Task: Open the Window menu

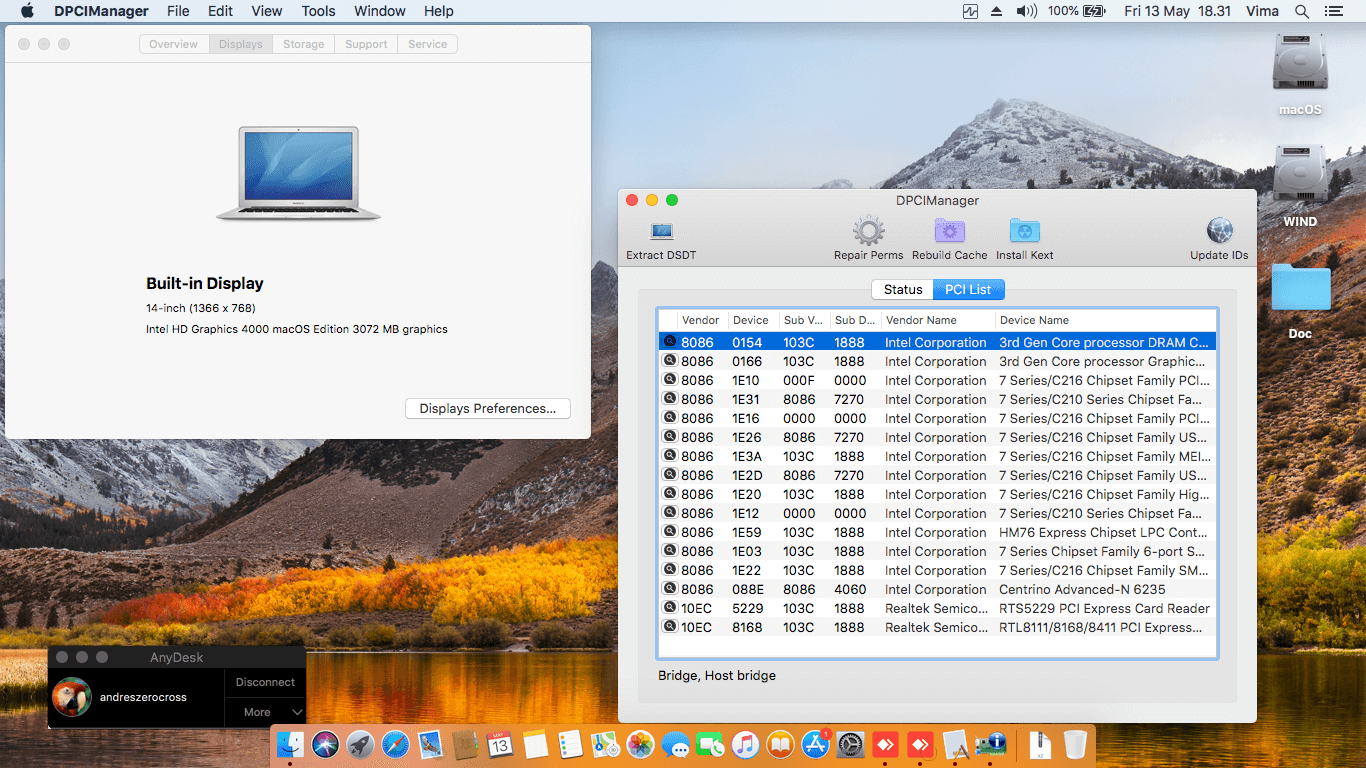Action: [380, 11]
